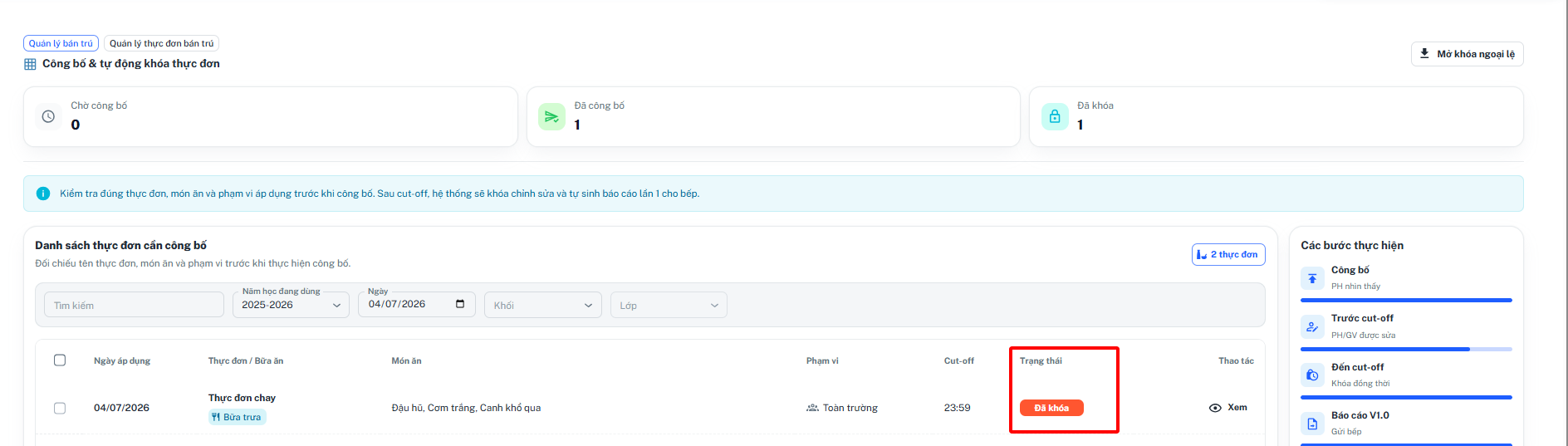Click the upload icon next to Công bố step

(1312, 278)
